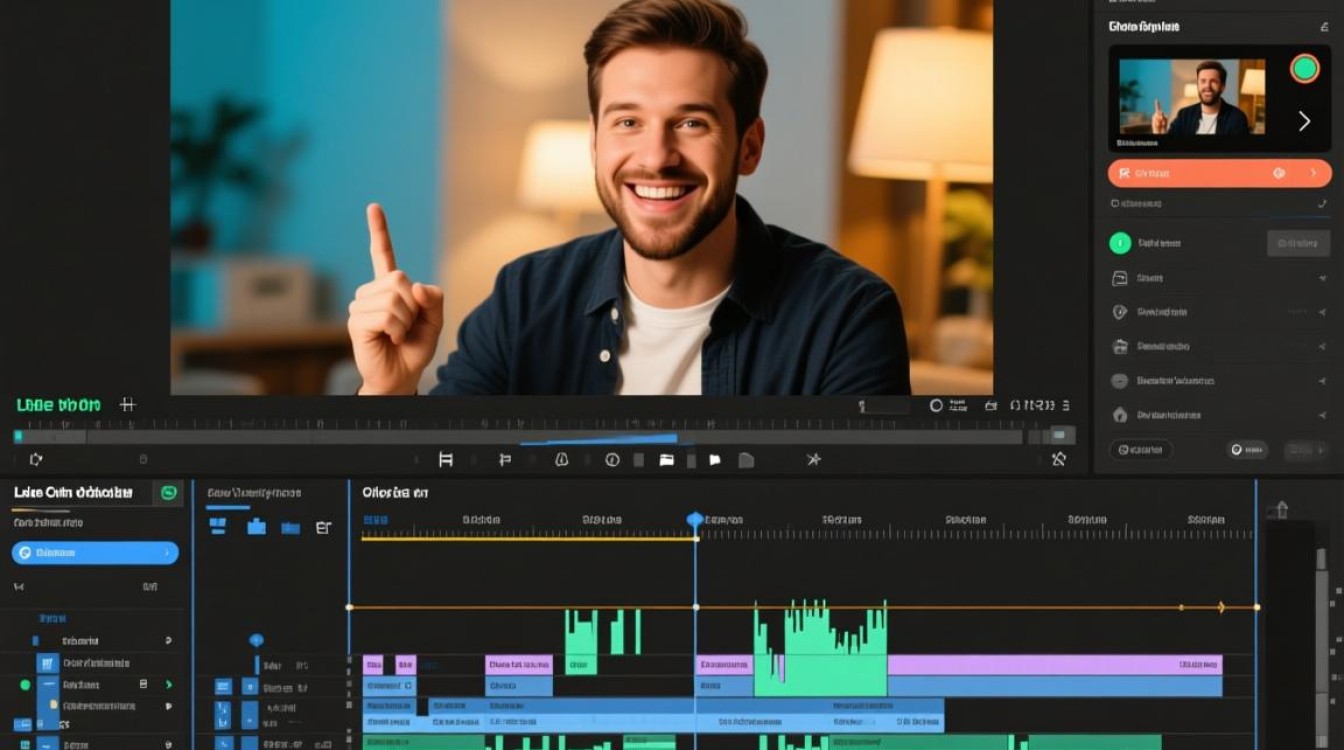The height and width of the screenshot is (750, 1344).
Task: Click the white list icon in the middle panel
Action: point(323,527)
